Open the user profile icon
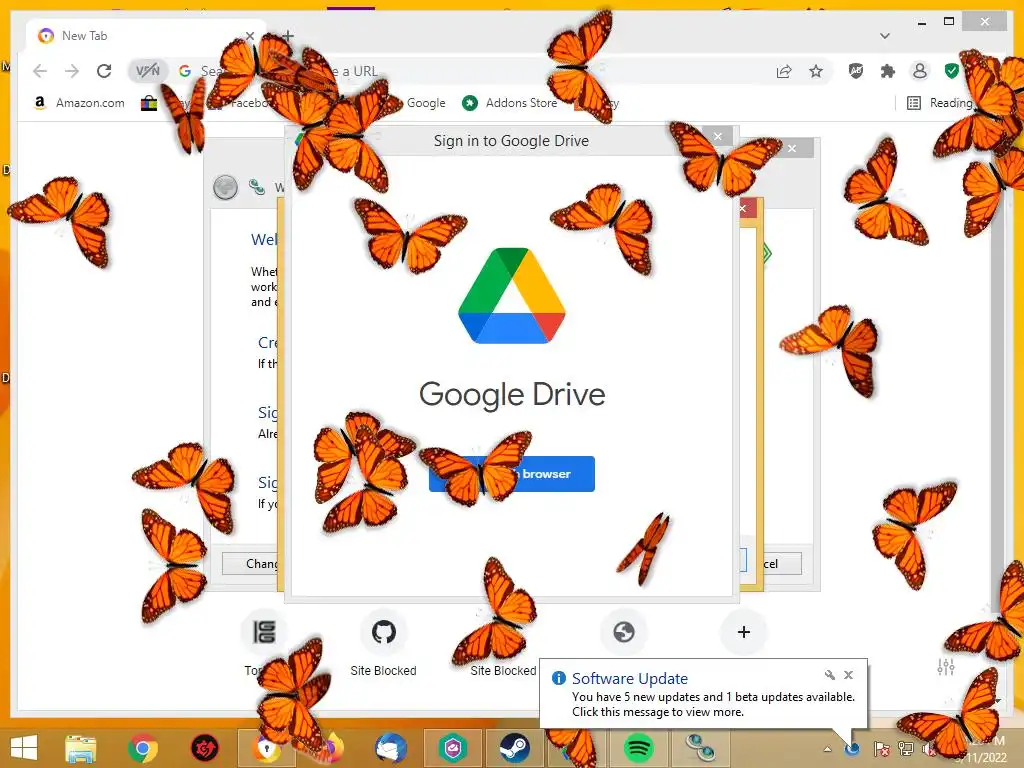The height and width of the screenshot is (768, 1024). pyautogui.click(x=920, y=71)
